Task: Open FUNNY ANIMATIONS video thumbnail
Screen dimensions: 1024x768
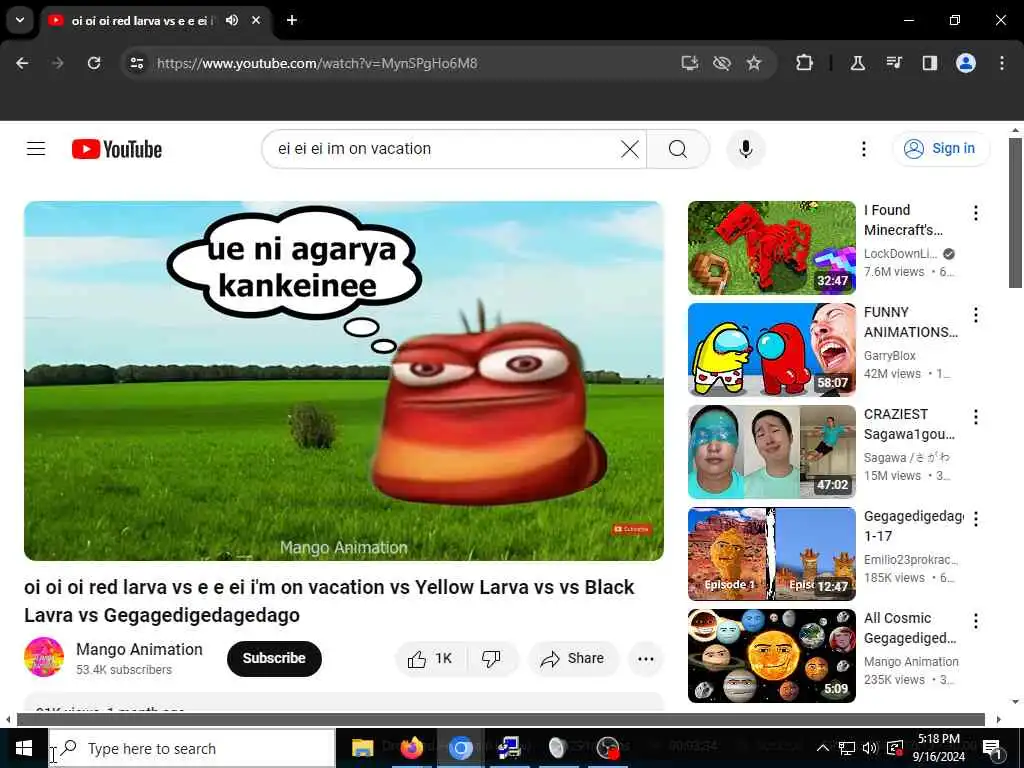Action: click(771, 349)
